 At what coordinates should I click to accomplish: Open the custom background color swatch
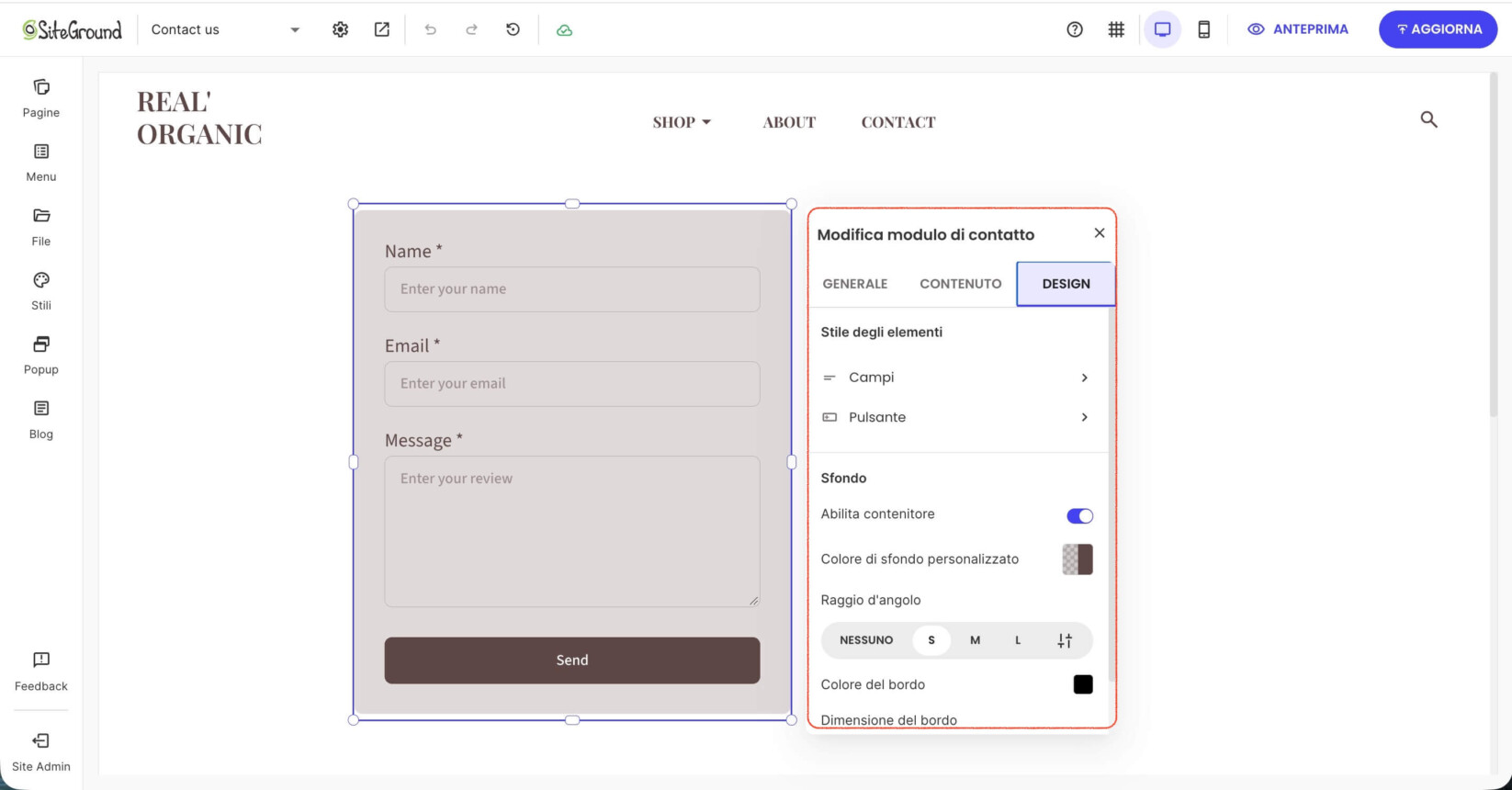pyautogui.click(x=1078, y=559)
